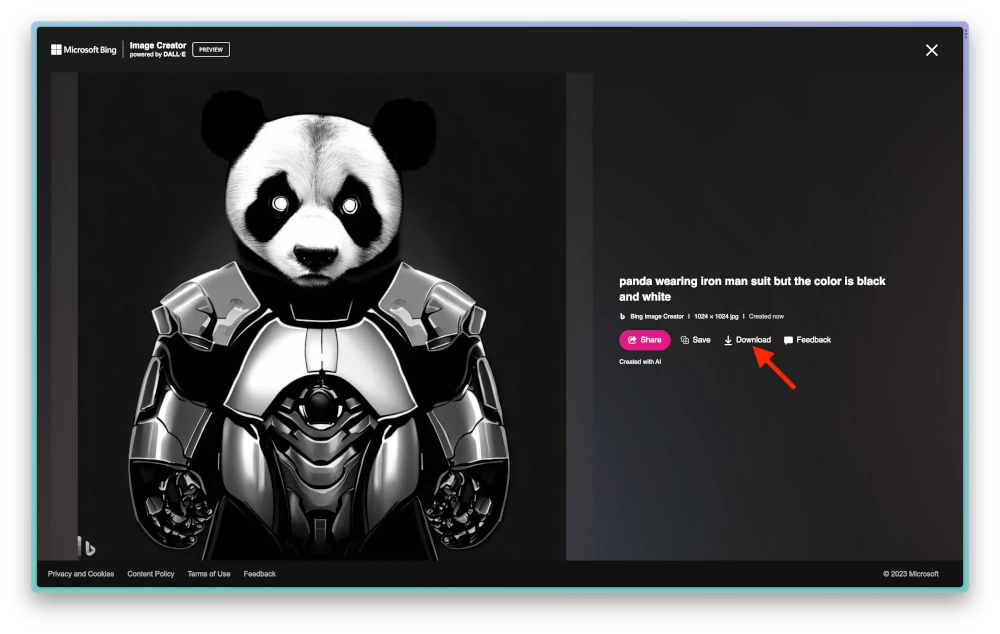This screenshot has height=634, width=1000.
Task: Select the Save option for the image
Action: (697, 340)
